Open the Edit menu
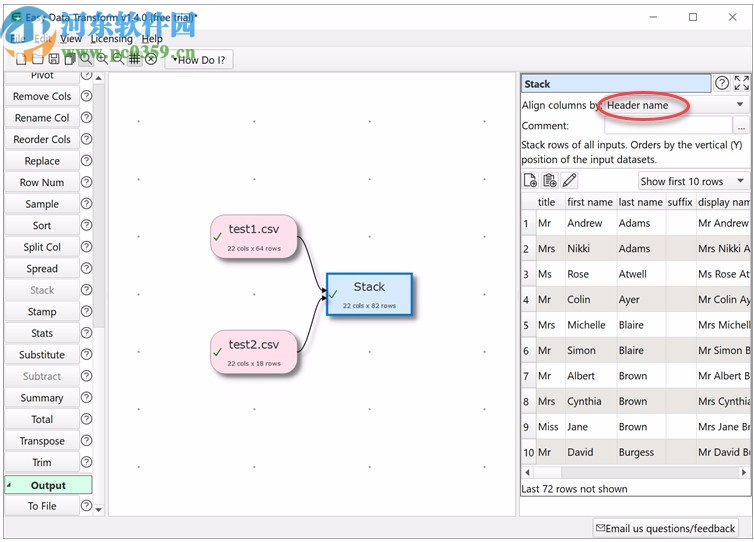The height and width of the screenshot is (542, 754). [x=43, y=38]
